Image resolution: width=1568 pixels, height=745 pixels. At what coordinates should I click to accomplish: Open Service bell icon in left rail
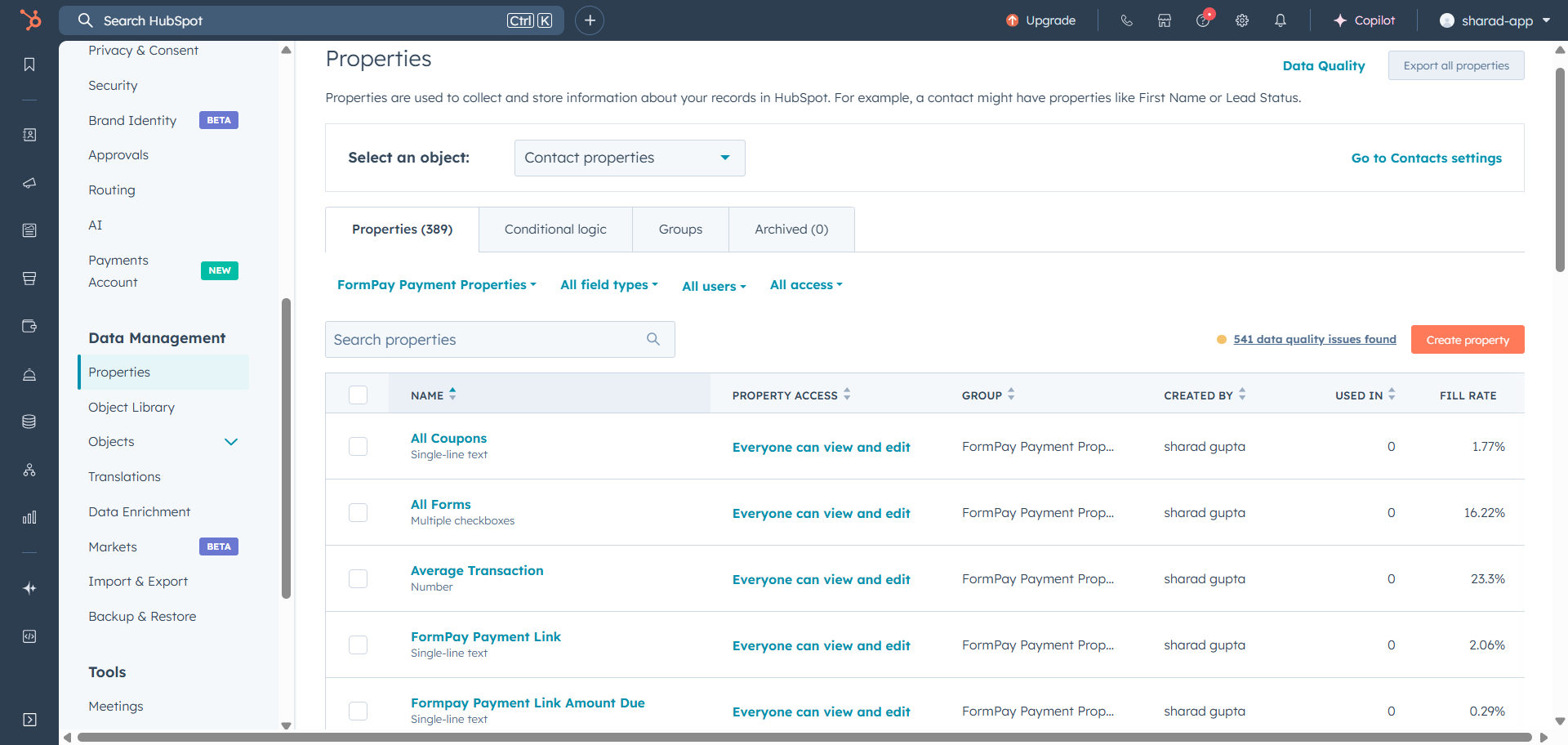coord(29,374)
